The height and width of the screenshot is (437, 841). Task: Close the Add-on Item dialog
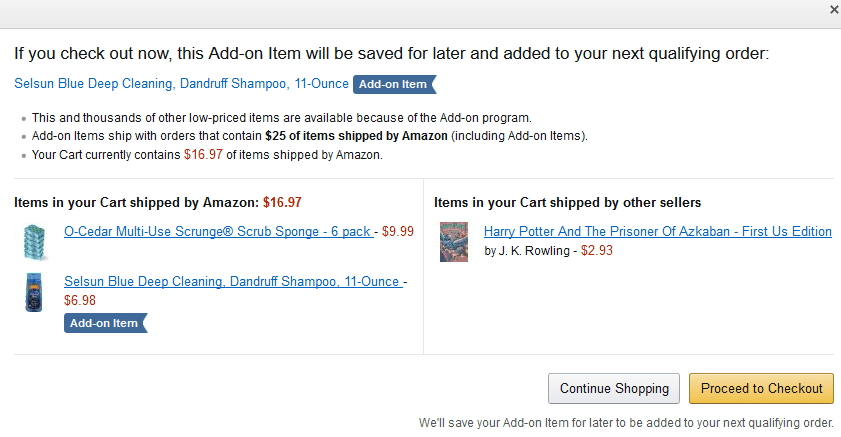(835, 10)
